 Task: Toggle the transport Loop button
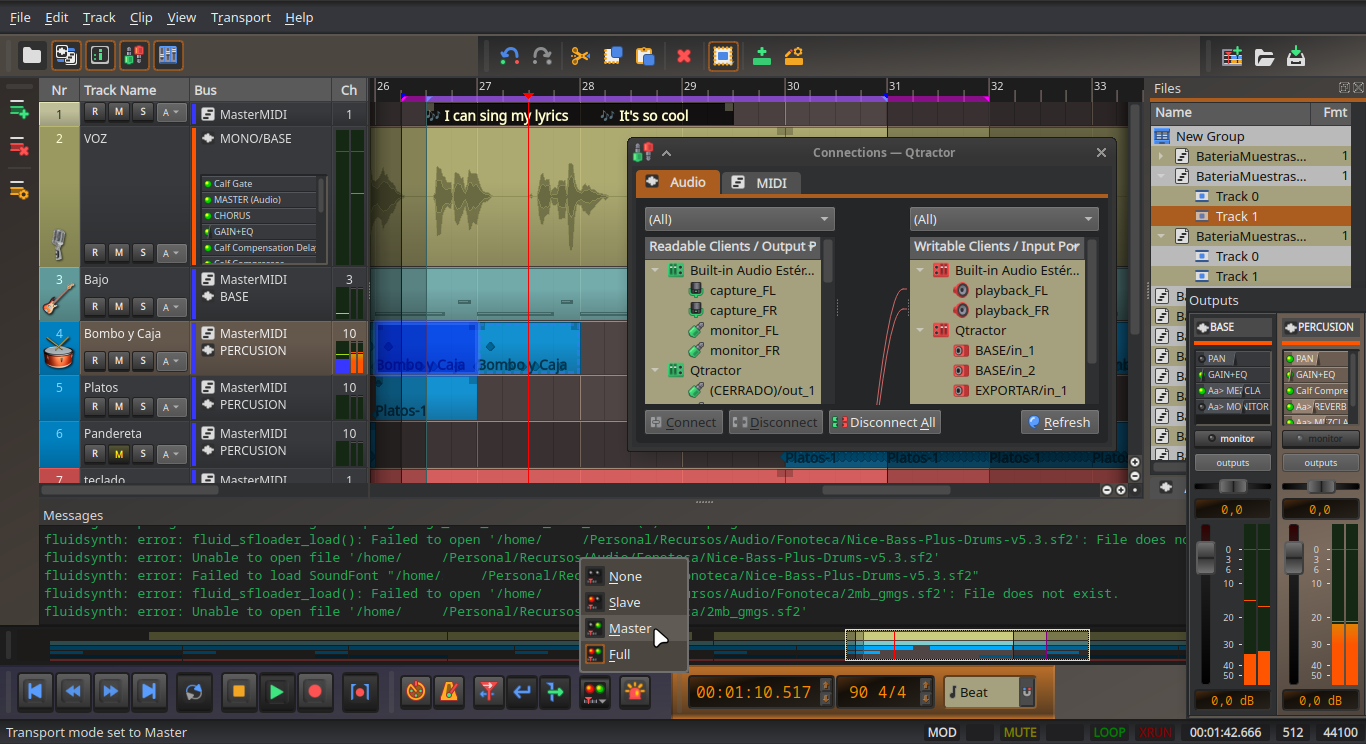pyautogui.click(x=194, y=691)
